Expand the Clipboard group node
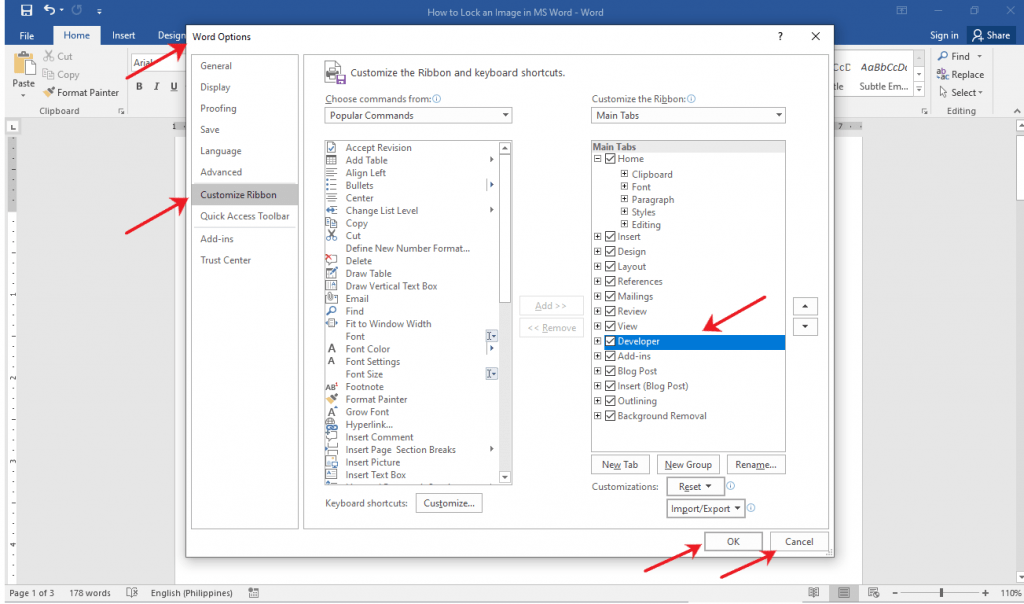 [x=624, y=174]
